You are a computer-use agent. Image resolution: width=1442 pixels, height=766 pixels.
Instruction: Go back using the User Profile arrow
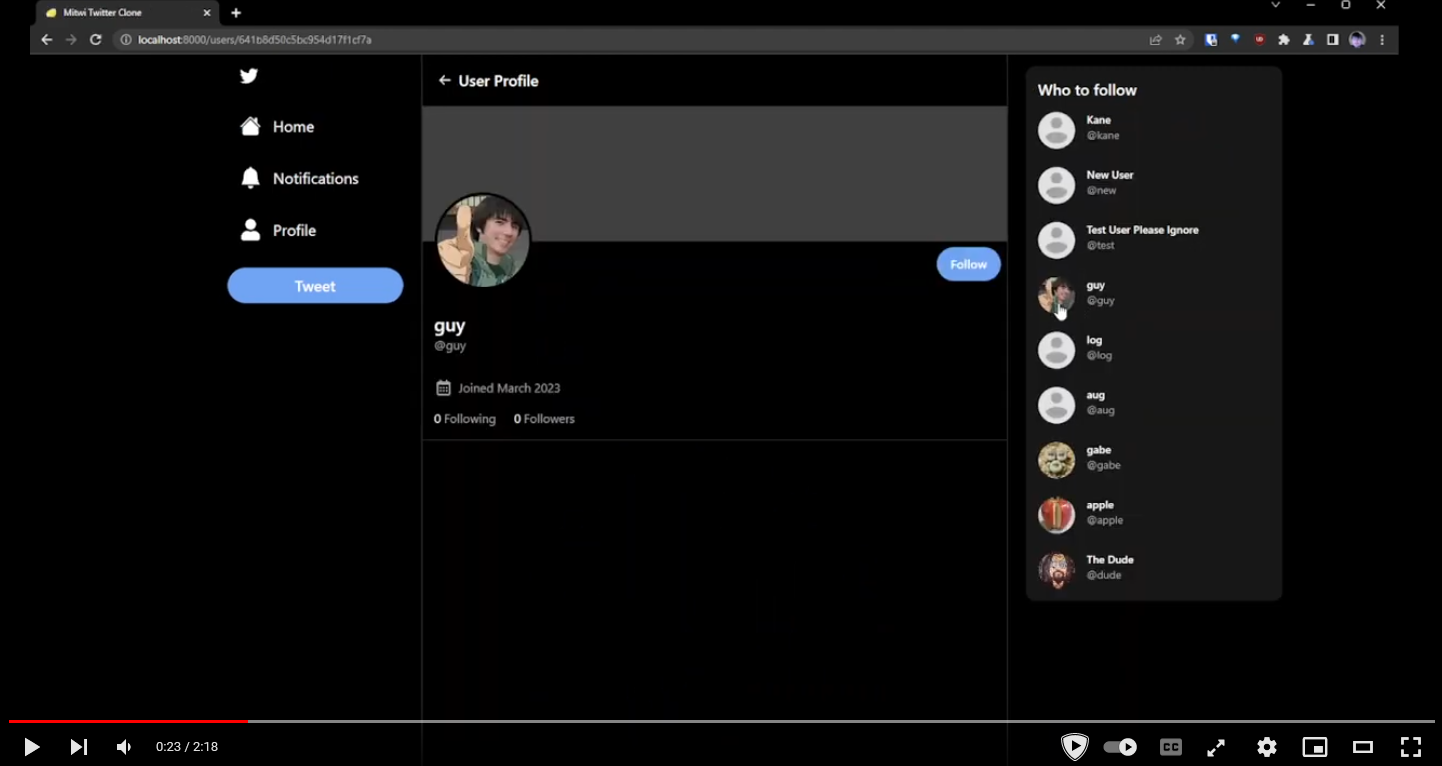coord(444,81)
